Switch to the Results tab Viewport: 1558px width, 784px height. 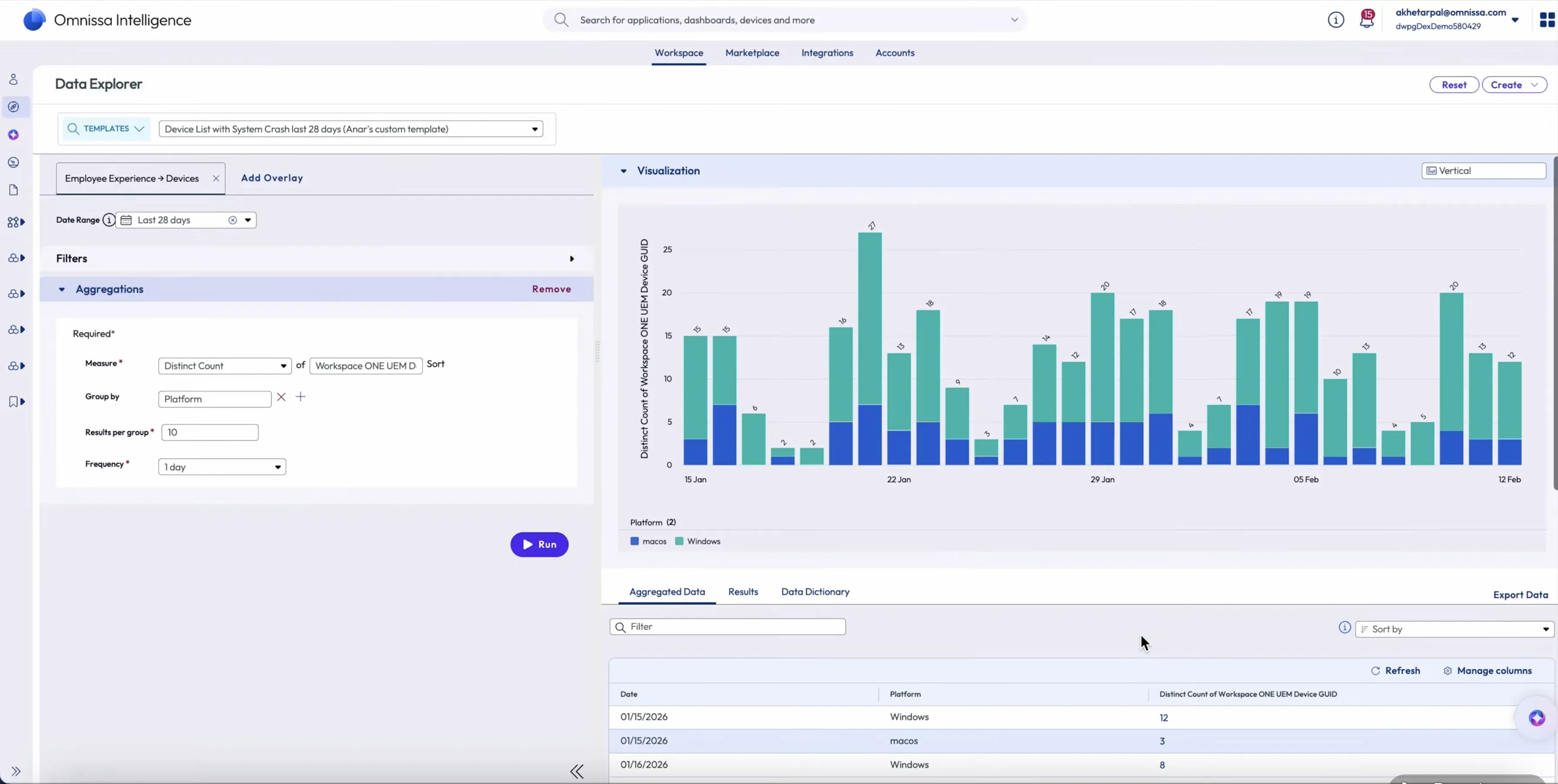[x=743, y=592]
